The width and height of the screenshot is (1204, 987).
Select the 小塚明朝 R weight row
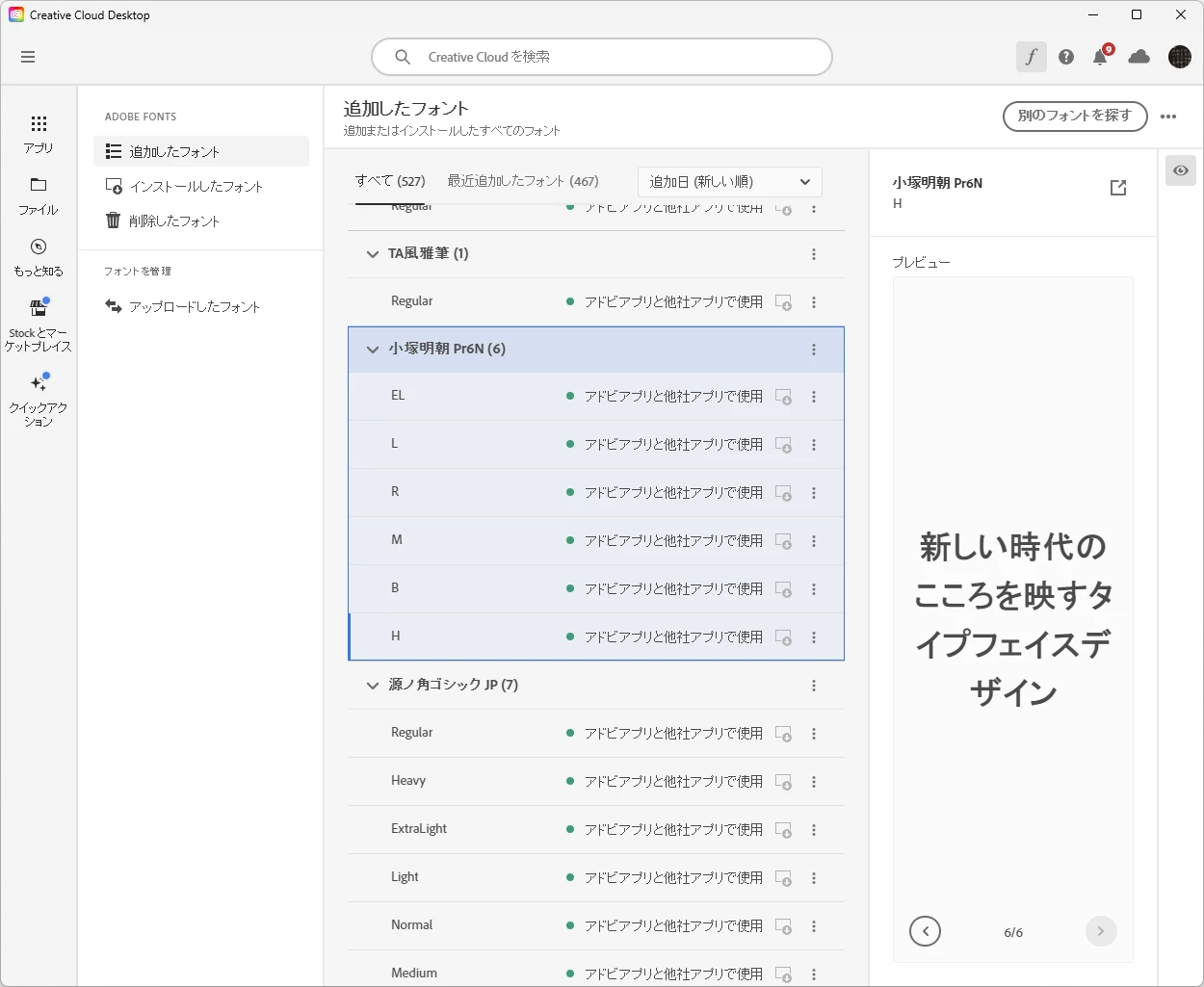(596, 493)
